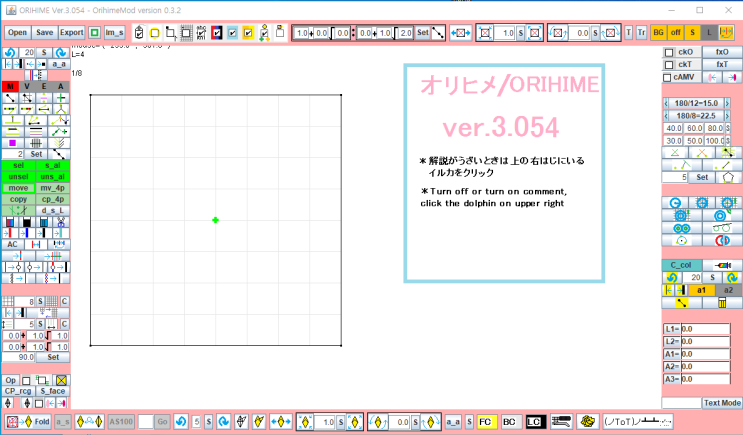This screenshot has height=435, width=743.
Task: Toggle the gray L background lock button
Action: point(709,32)
